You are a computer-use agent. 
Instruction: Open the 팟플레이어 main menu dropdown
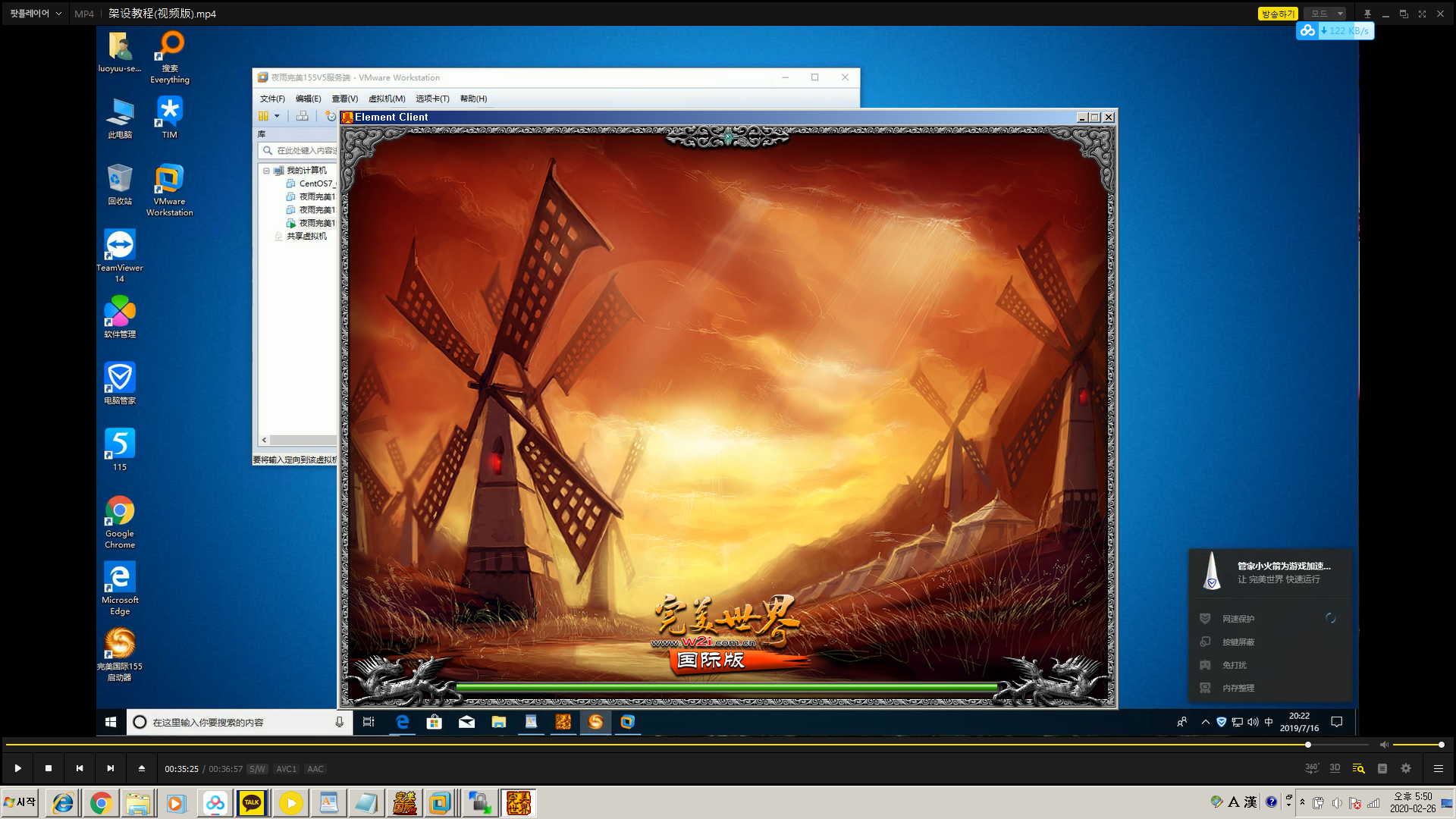[x=36, y=14]
